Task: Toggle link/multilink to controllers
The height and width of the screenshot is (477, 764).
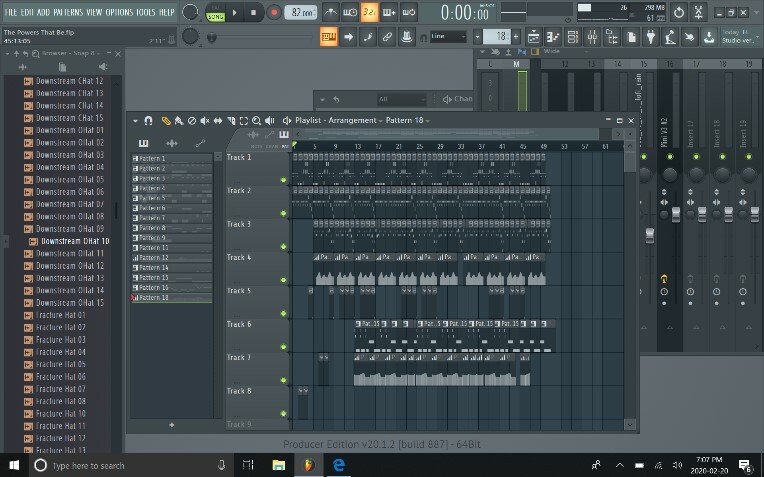Action: point(387,37)
